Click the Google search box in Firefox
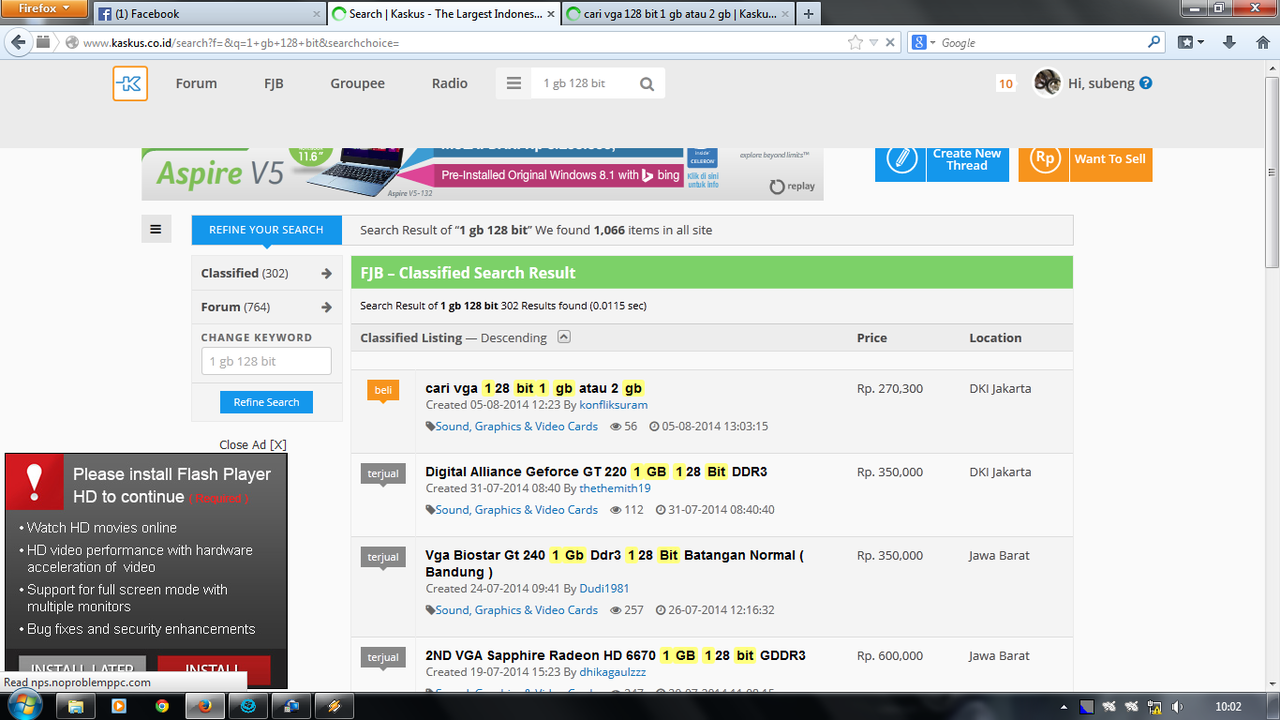Screen dimensions: 1280x720 pos(1041,42)
